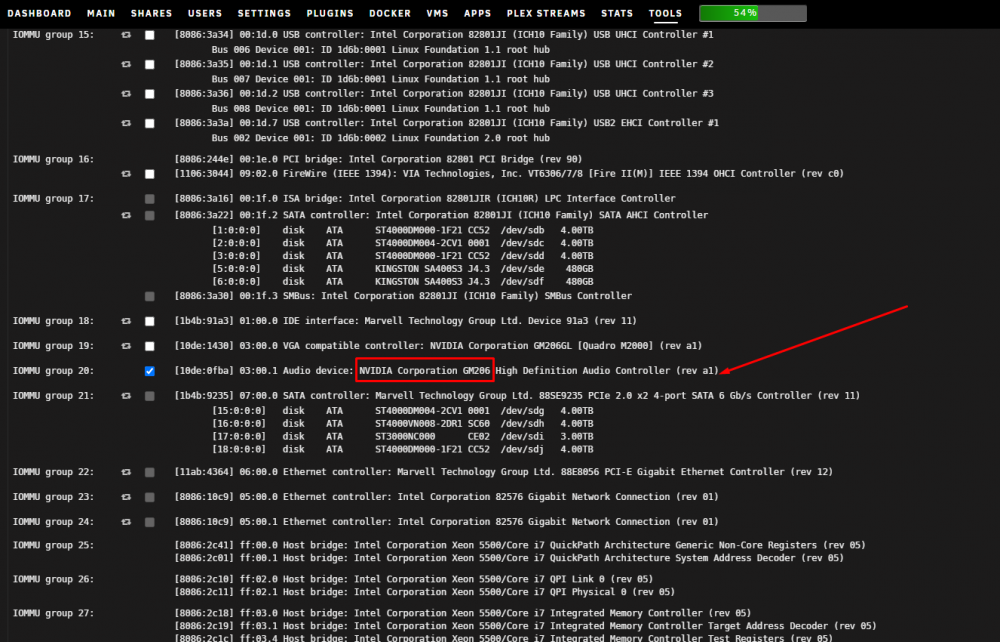Click the 'IOMMU group 15:' label
Screen dimensions: 1000x642
tap(54, 34)
